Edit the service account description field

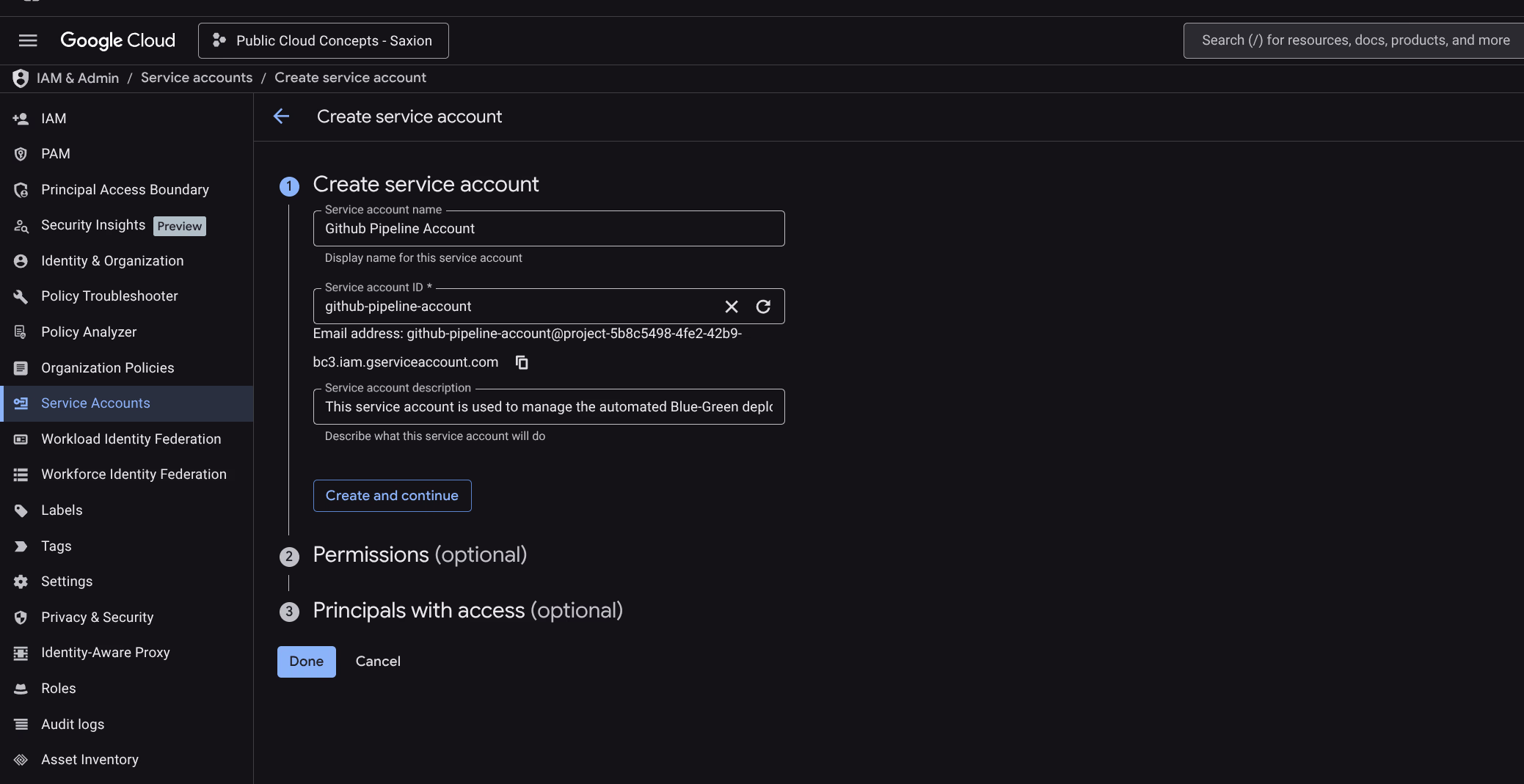pos(549,407)
